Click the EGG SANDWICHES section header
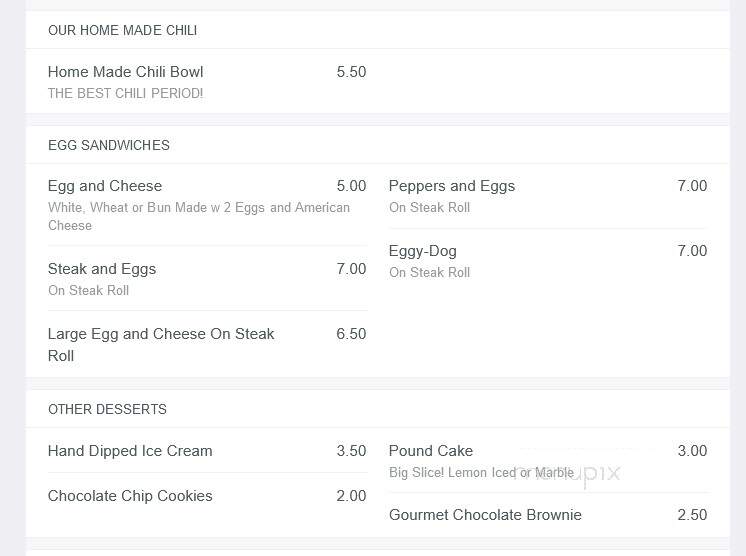 [x=108, y=145]
